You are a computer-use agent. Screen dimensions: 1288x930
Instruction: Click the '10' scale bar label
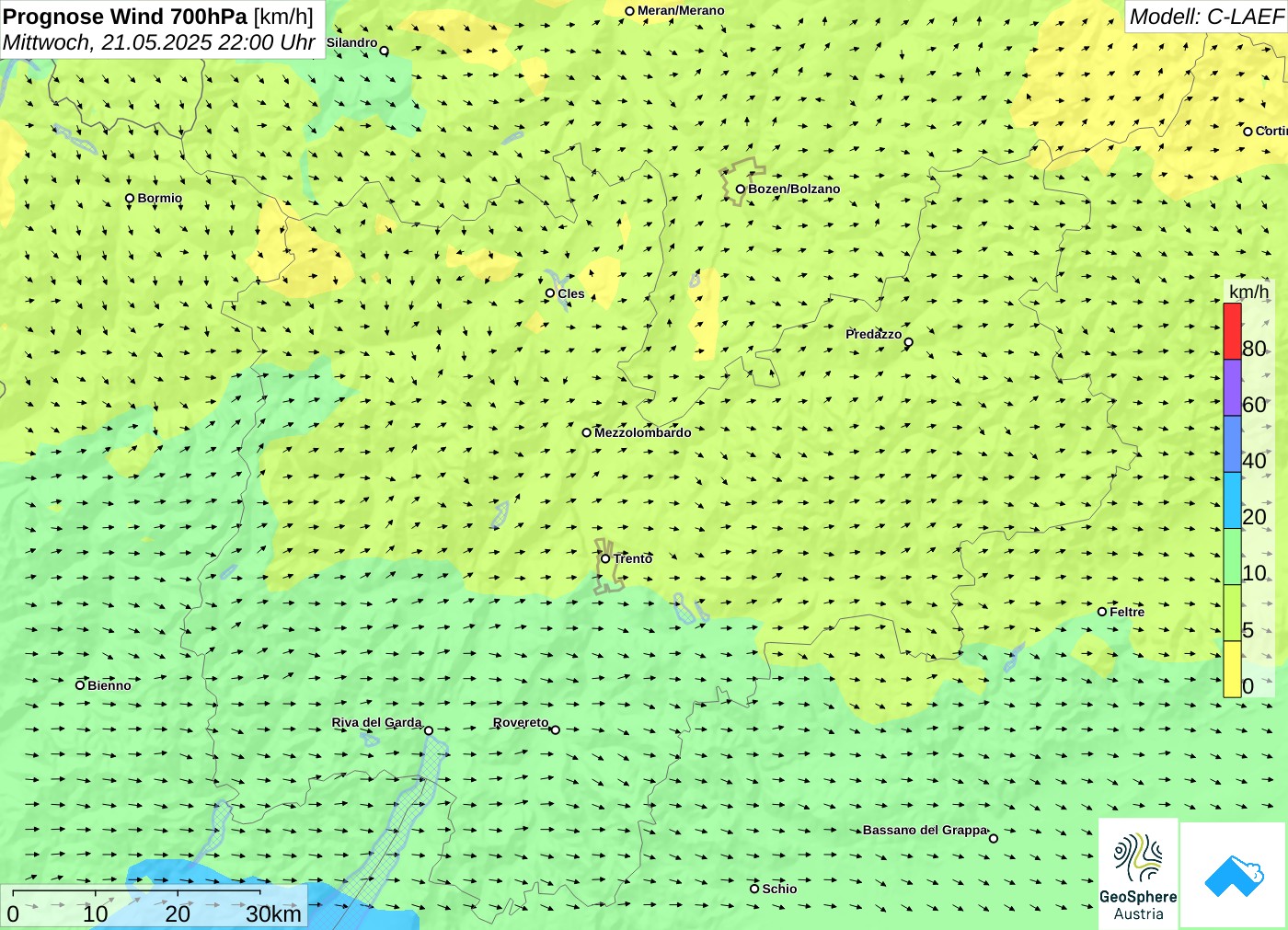tap(96, 913)
